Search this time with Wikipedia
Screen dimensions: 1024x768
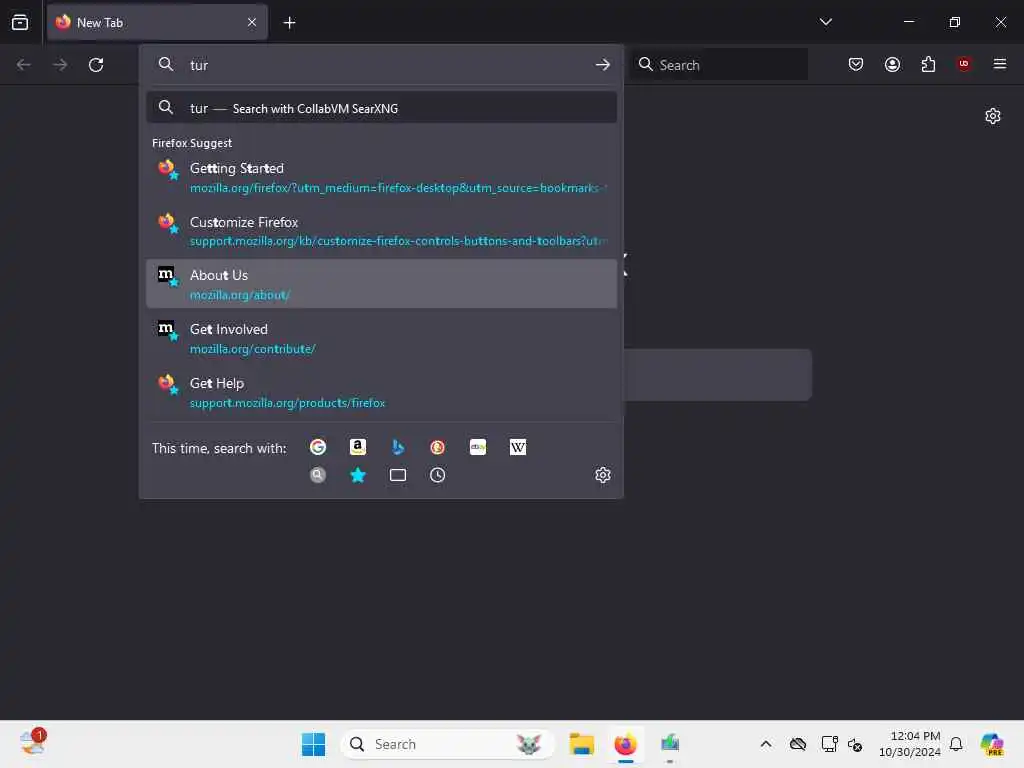(518, 447)
